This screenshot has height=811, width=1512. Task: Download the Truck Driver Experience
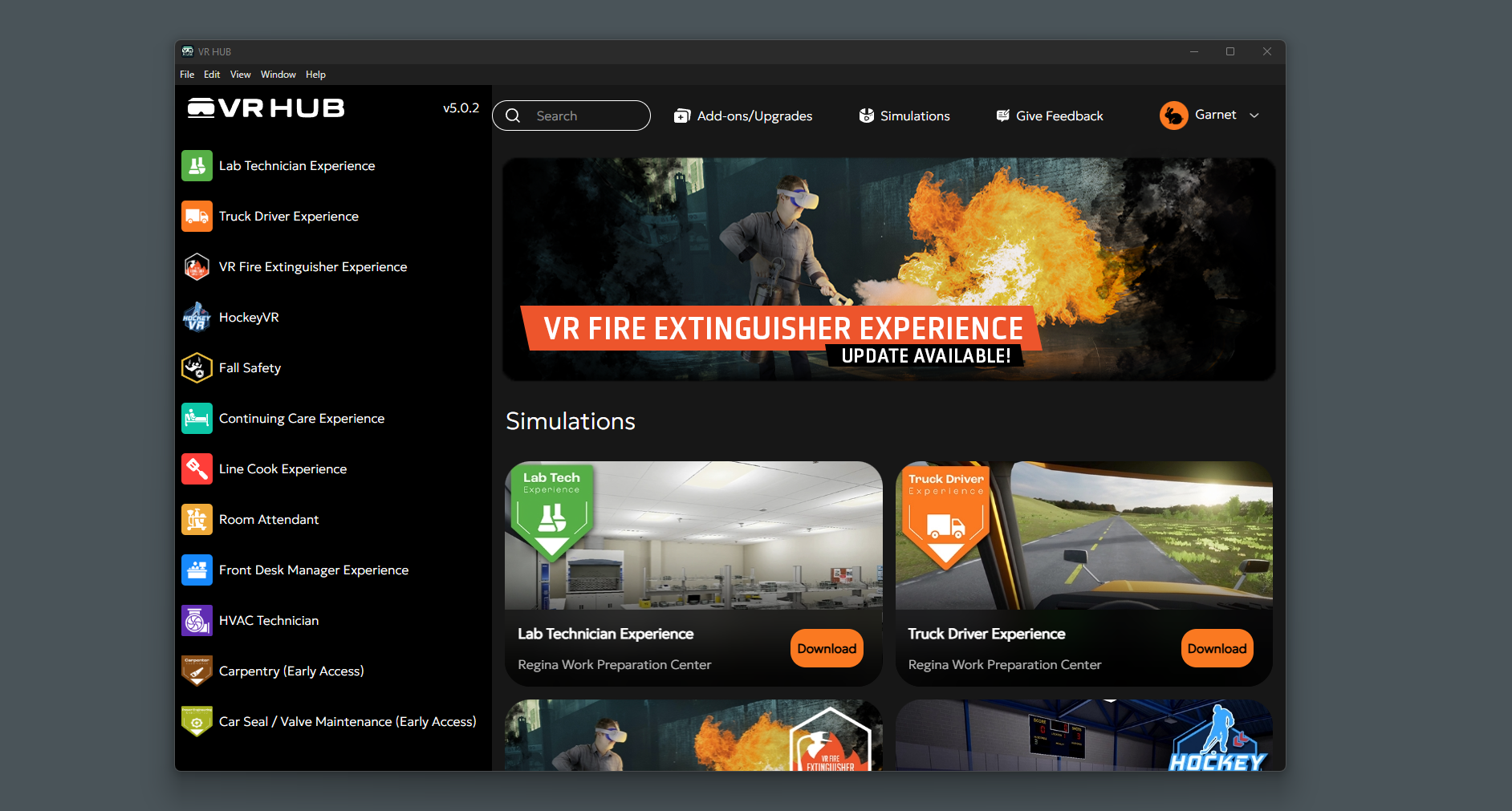(1217, 648)
